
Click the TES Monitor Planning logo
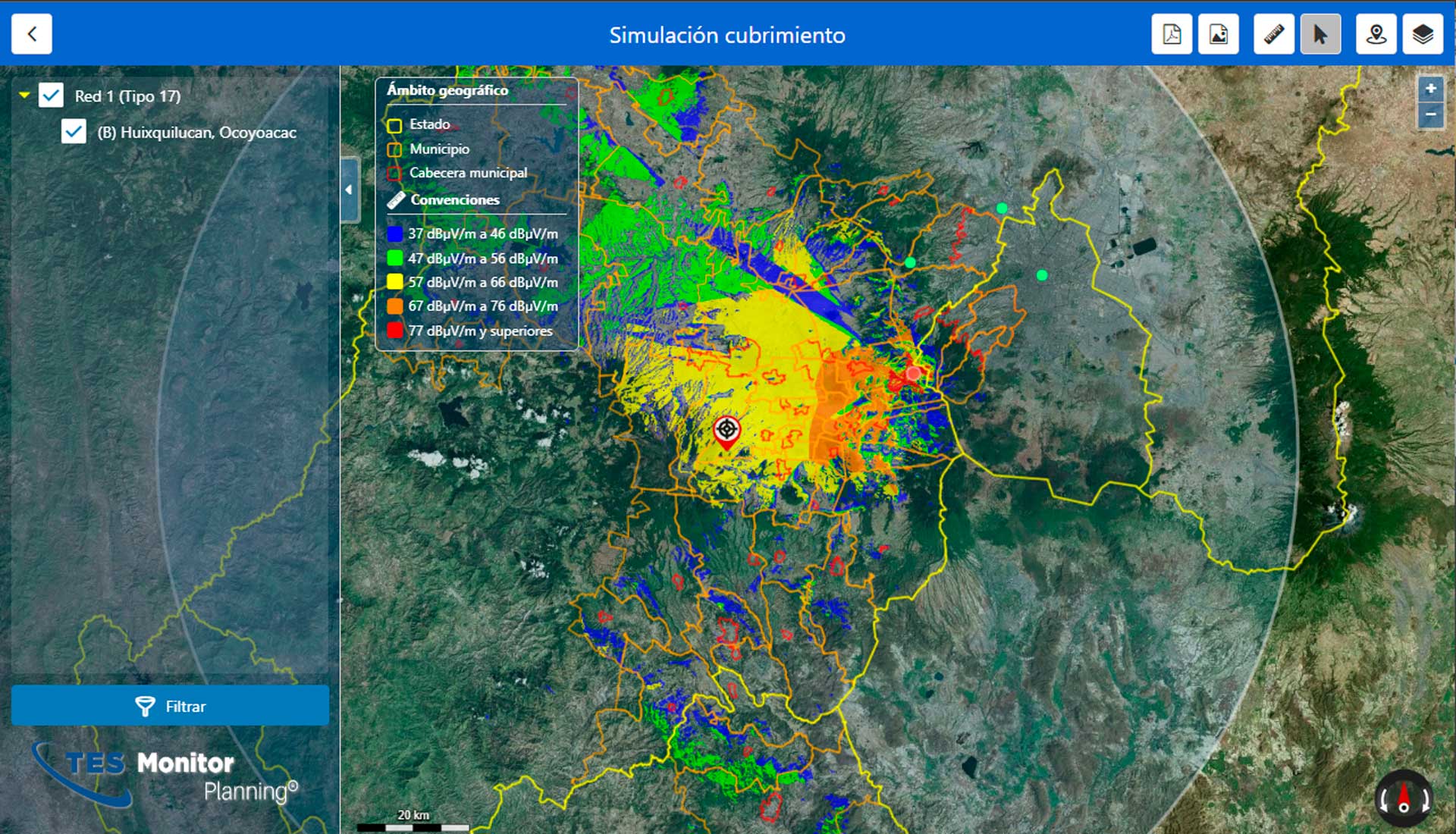tap(165, 775)
